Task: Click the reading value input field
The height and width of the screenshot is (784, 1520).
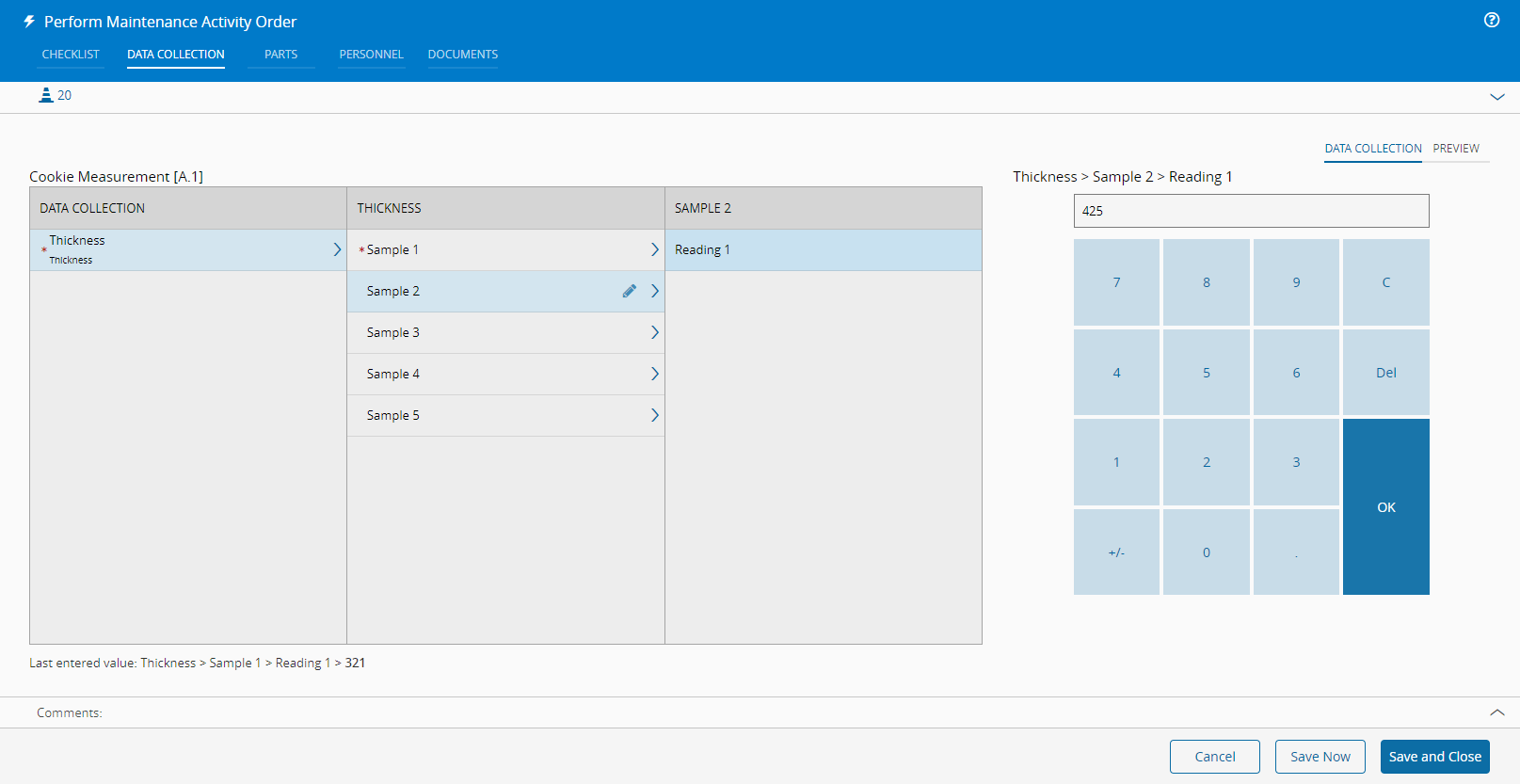Action: click(1251, 211)
